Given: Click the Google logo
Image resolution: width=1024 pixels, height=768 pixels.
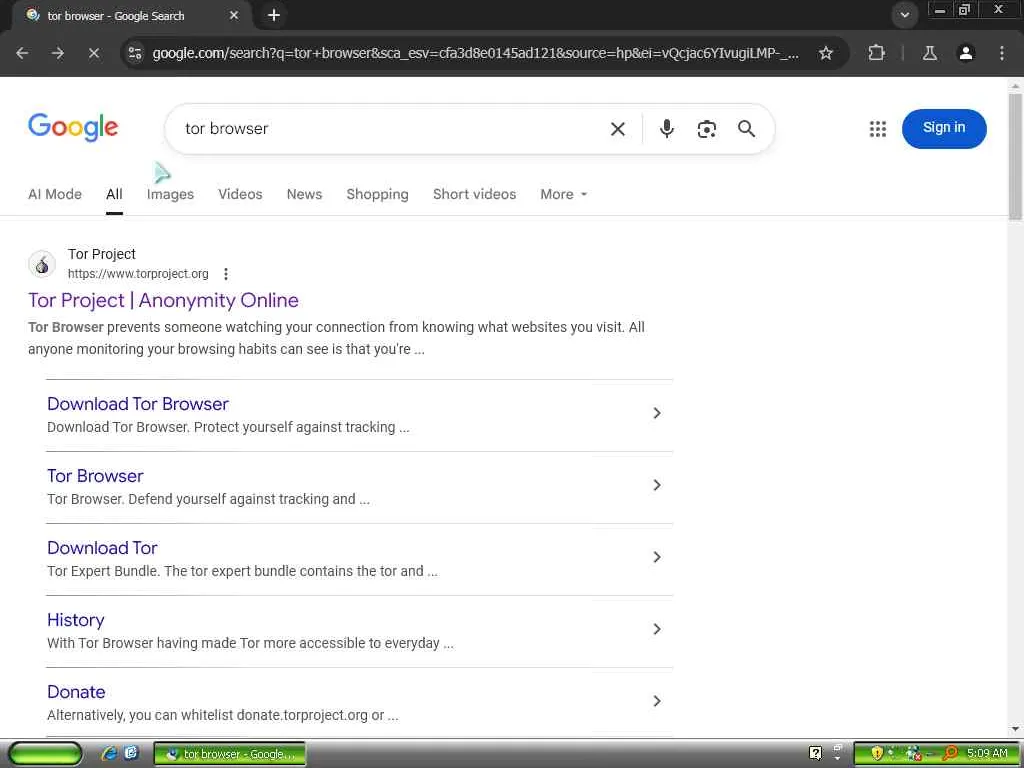Looking at the screenshot, I should tap(73, 127).
